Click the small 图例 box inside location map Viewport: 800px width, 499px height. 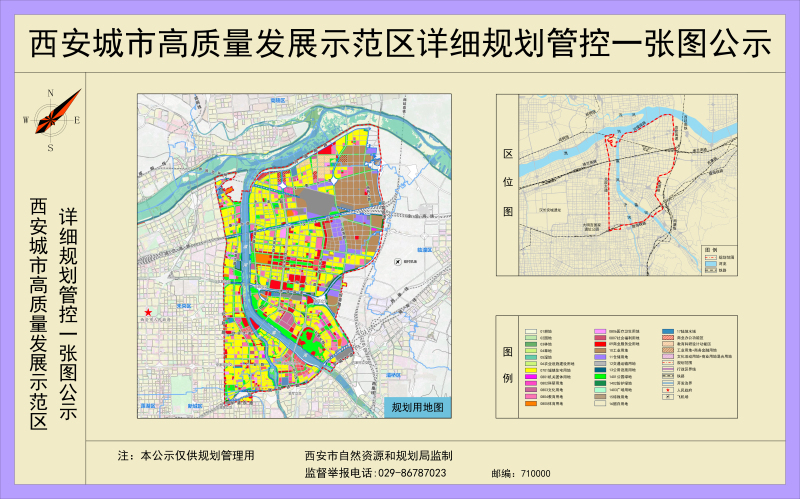719,260
